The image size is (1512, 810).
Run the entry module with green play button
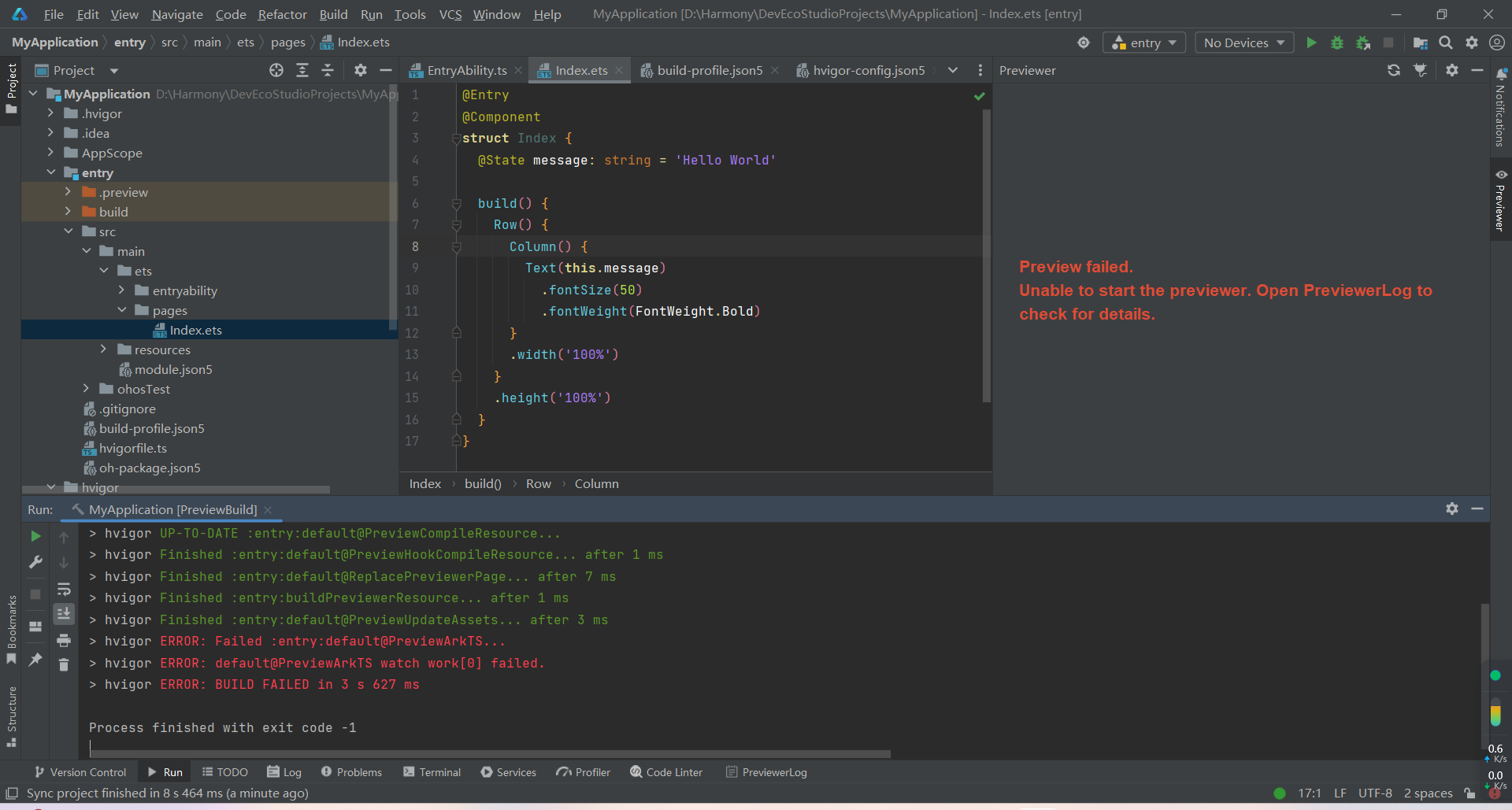(1311, 43)
